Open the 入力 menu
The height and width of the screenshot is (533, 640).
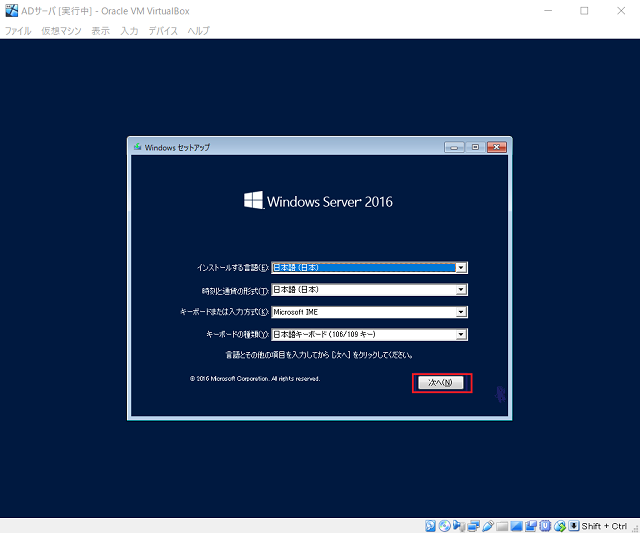pyautogui.click(x=129, y=31)
